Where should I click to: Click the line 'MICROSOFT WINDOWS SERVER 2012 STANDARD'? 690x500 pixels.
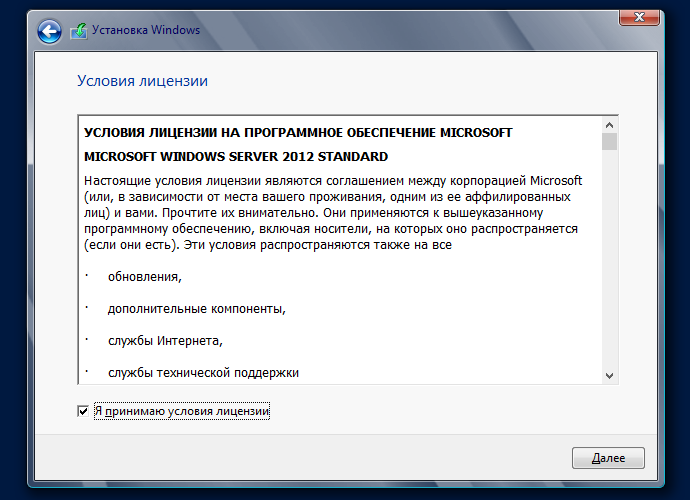coord(236,157)
